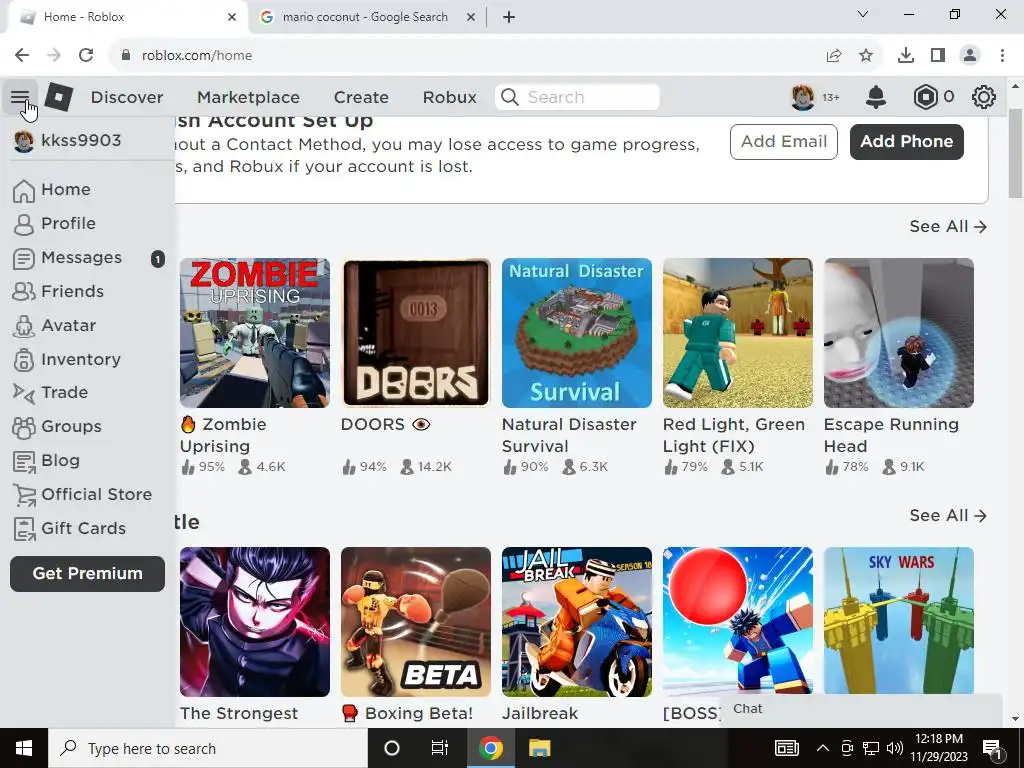Click the page vertical scrollbar thumb
This screenshot has height=768, width=1024.
point(1015,153)
